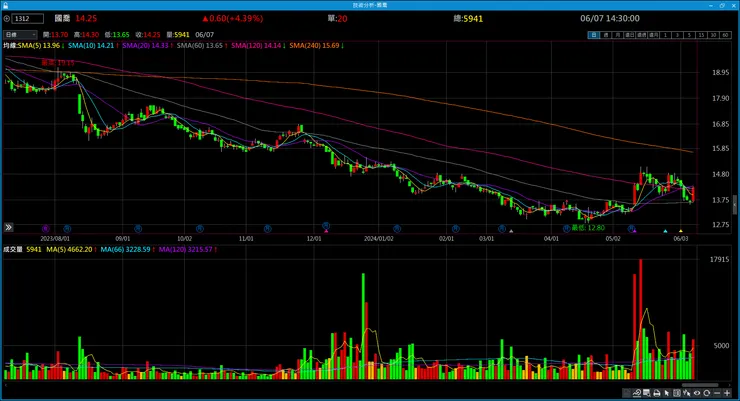740x401 pixels.
Task: Click the vertical scrollbar handle at right edge
Action: [735, 205]
